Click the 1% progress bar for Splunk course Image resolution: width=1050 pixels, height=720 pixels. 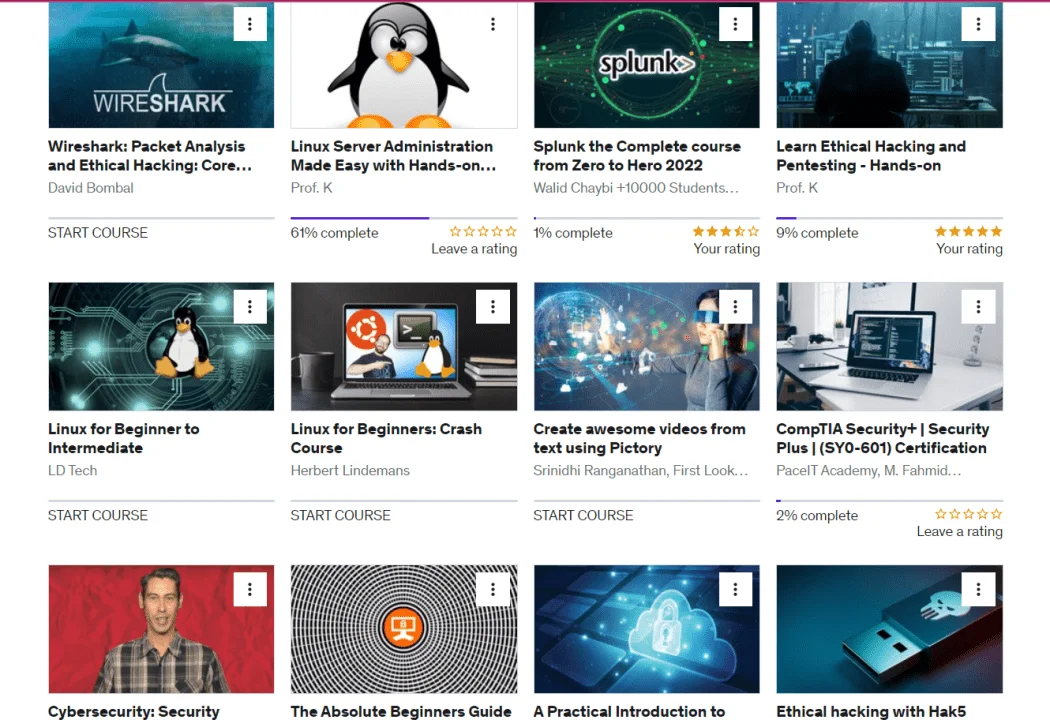pos(647,218)
